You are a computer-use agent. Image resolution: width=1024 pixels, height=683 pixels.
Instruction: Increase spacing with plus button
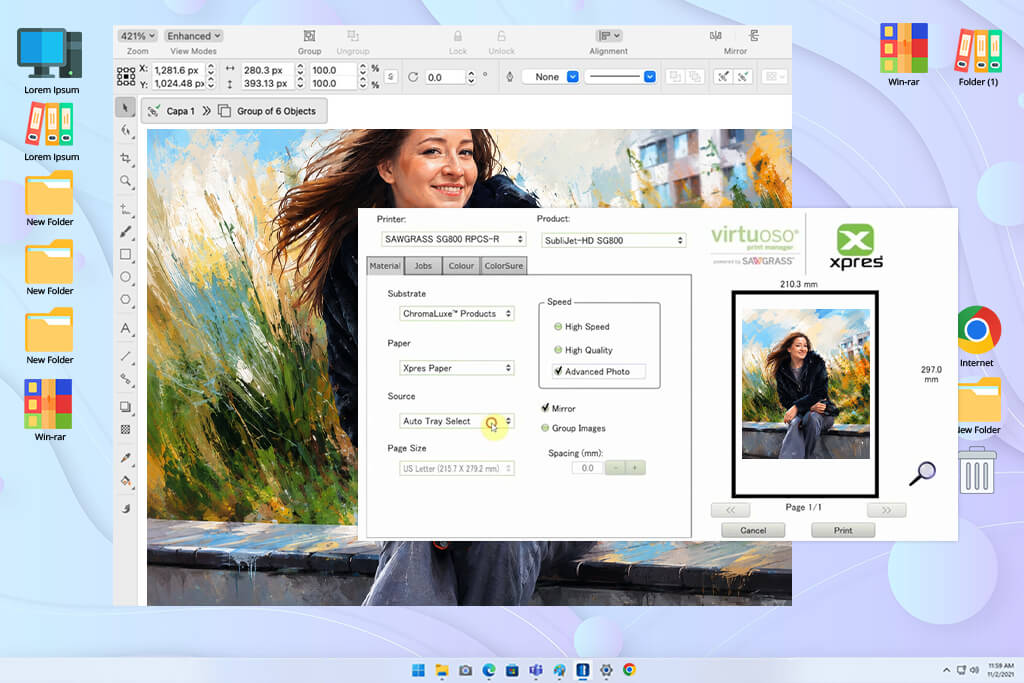635,468
